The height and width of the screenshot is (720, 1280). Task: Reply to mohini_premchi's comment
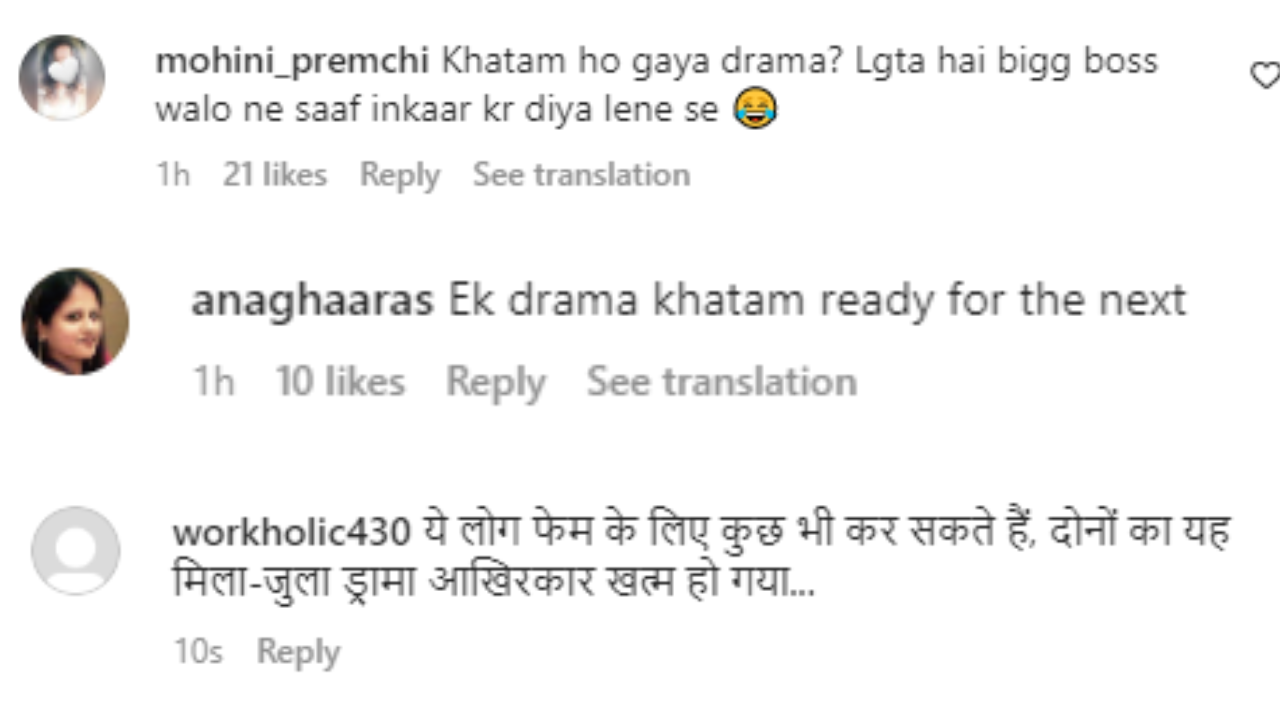400,175
